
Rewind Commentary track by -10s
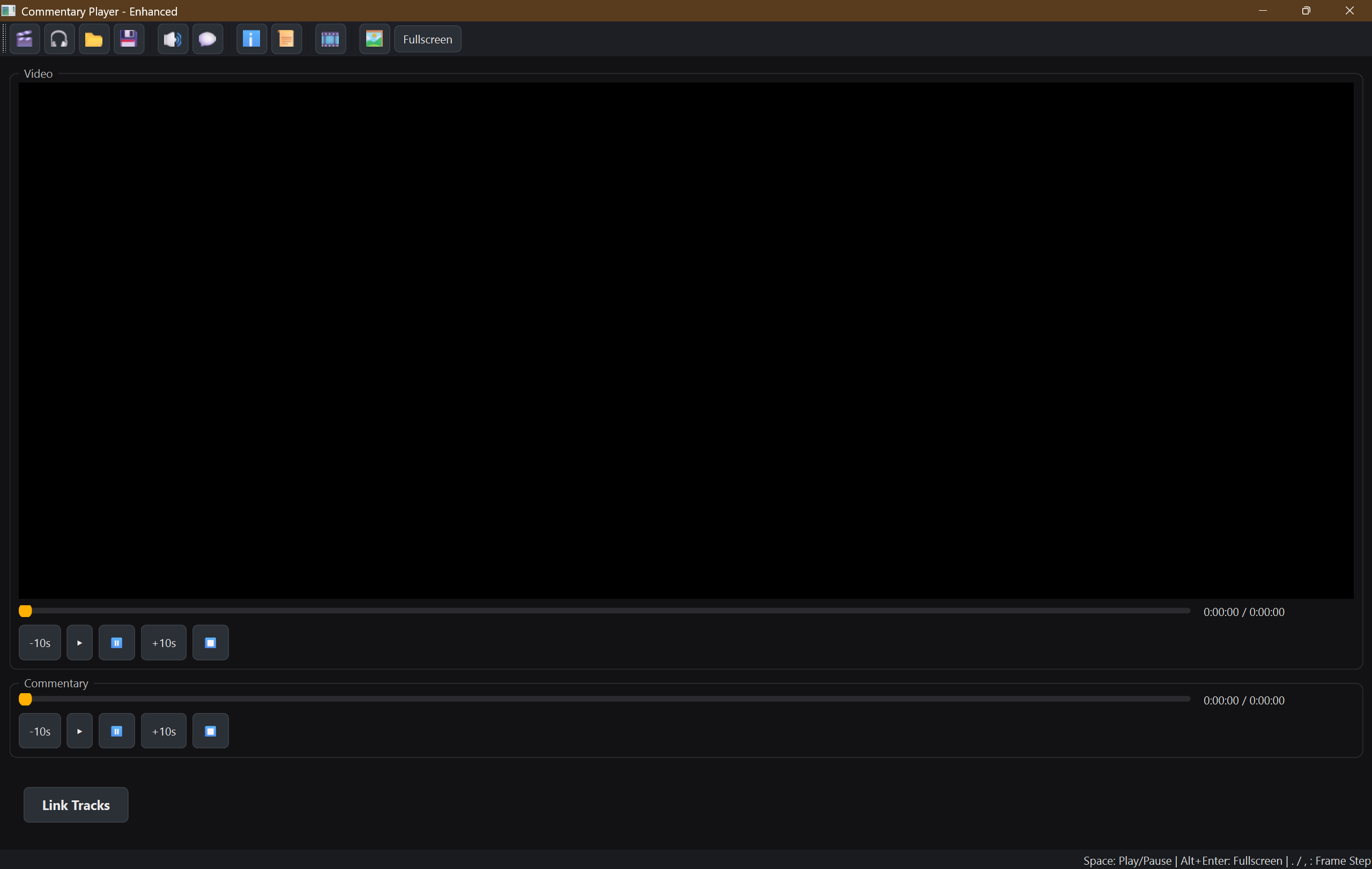coord(40,731)
